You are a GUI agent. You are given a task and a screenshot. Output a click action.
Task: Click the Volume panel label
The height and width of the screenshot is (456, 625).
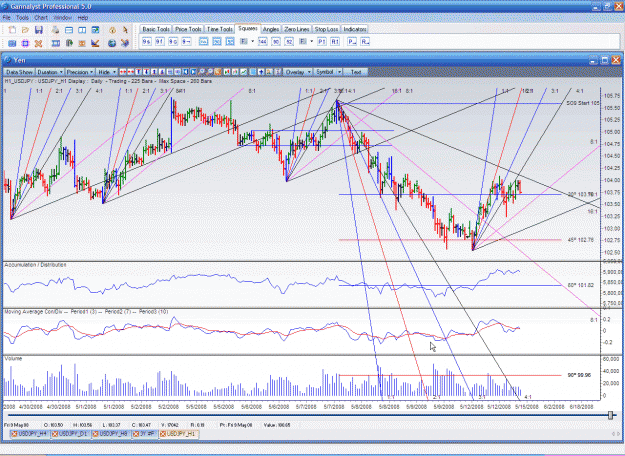coord(13,359)
